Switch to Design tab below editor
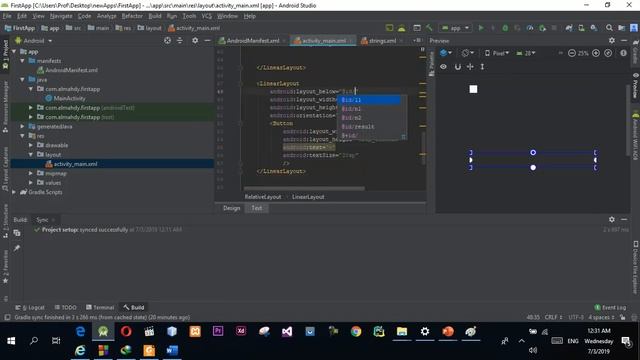Viewport: 640px width, 360px height. (231, 208)
